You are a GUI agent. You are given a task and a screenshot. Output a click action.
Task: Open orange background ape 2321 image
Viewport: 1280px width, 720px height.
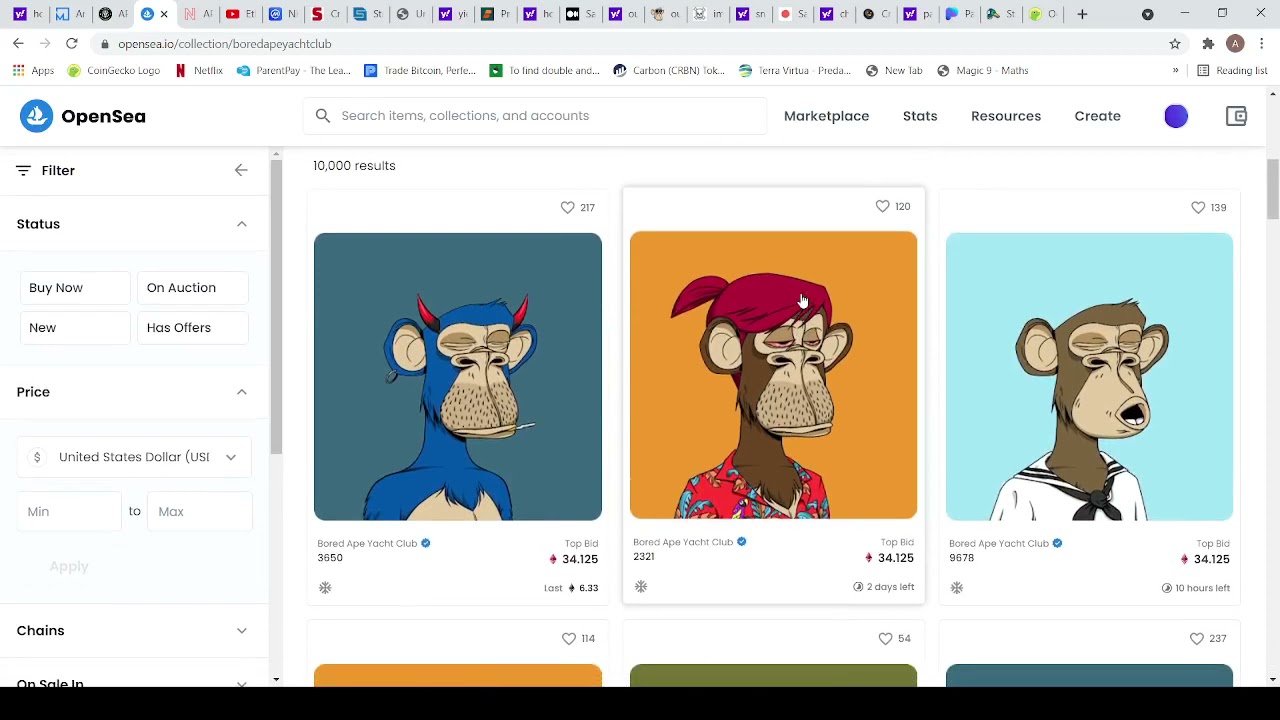[x=773, y=375]
